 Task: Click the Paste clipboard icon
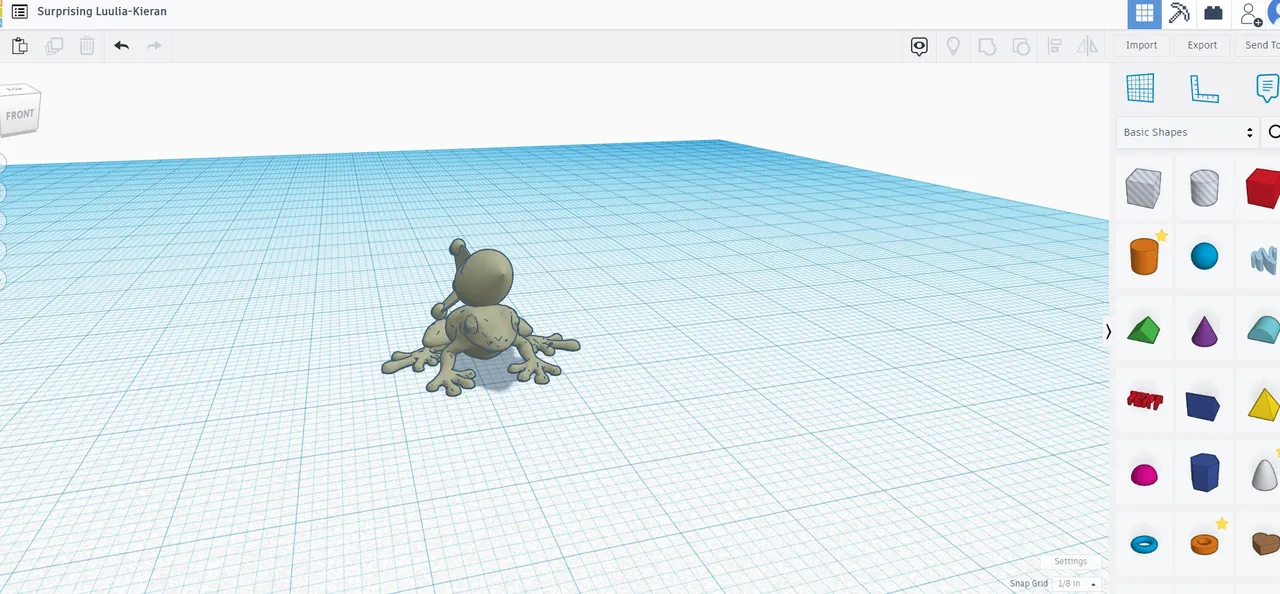[x=19, y=46]
